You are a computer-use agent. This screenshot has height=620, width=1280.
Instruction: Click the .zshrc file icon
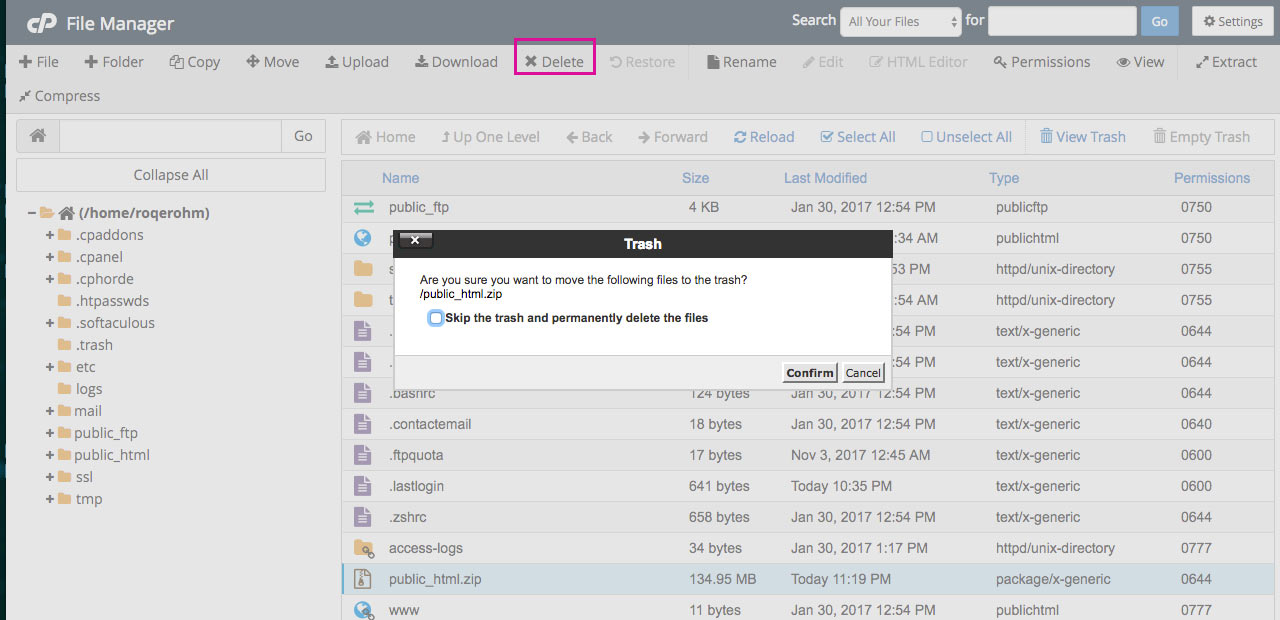pos(363,517)
